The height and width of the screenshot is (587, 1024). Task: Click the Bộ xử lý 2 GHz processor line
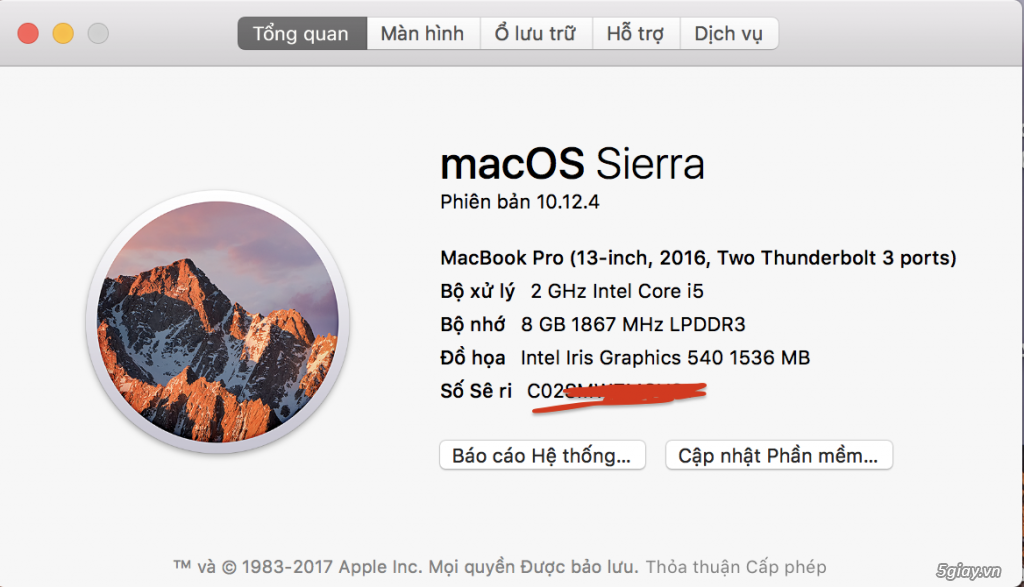tap(571, 291)
